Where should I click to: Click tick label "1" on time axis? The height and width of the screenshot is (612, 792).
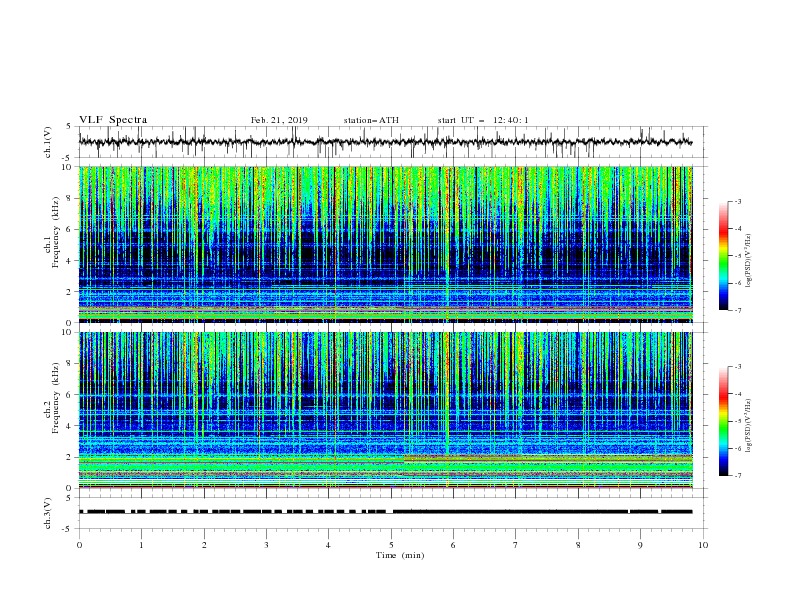141,545
